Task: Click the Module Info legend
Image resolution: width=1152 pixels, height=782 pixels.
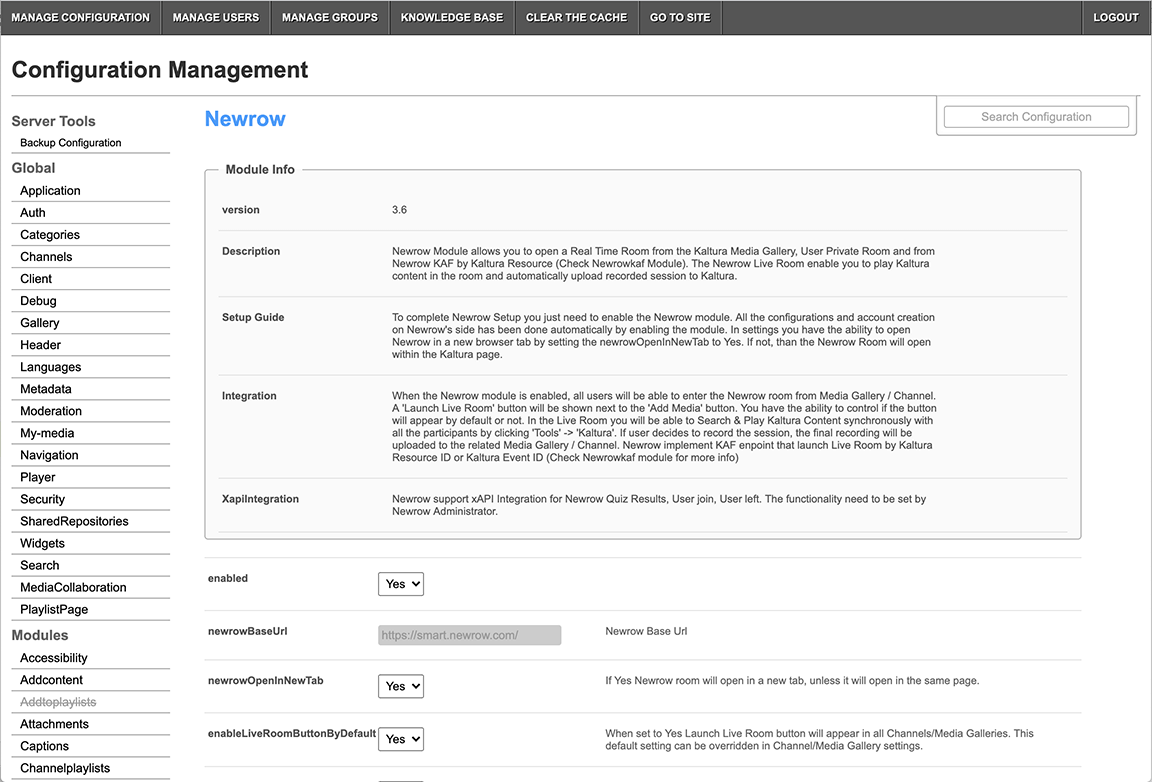Action: pos(260,169)
